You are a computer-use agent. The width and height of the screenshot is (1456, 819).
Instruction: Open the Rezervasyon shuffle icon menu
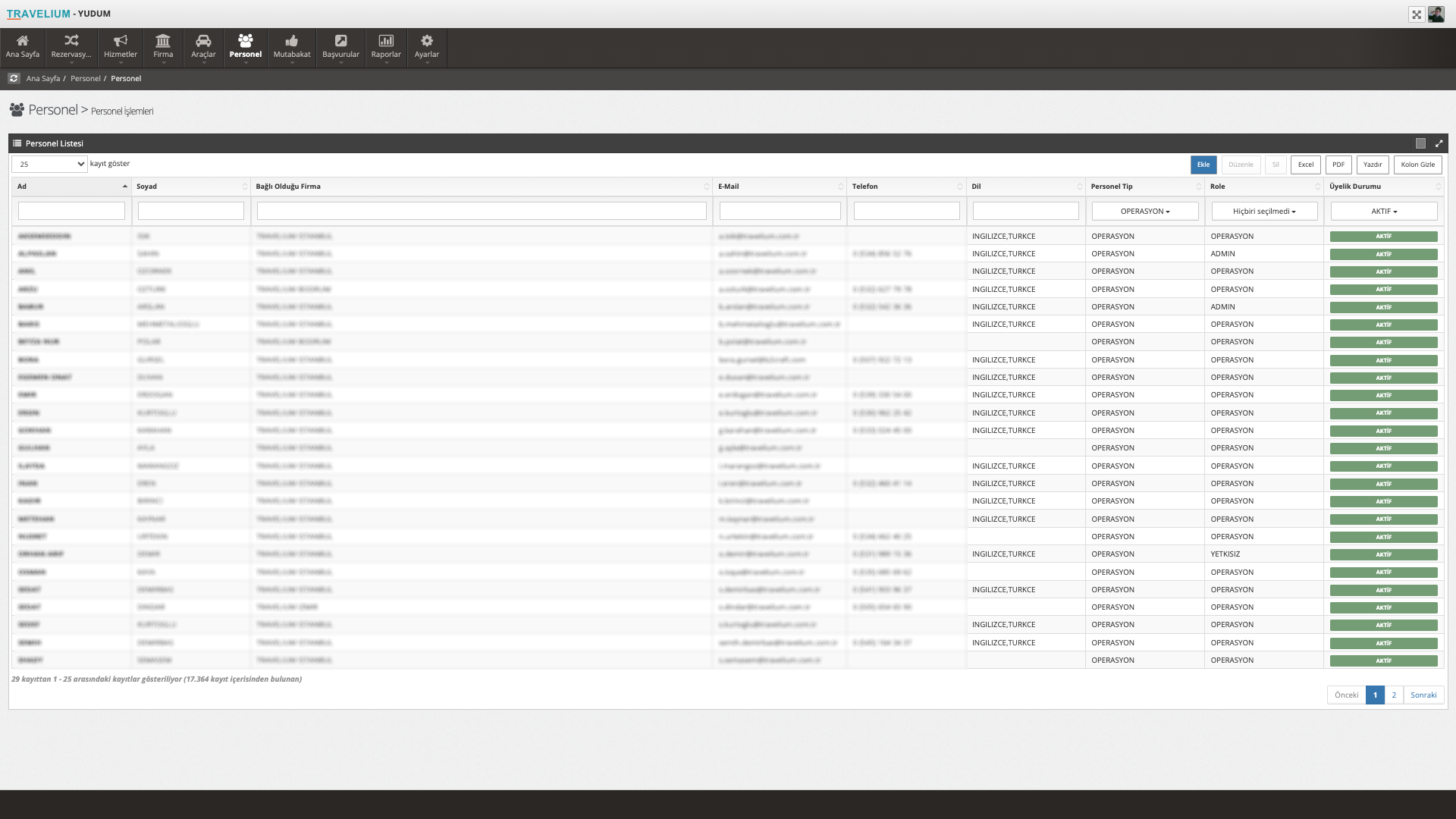pos(71,46)
